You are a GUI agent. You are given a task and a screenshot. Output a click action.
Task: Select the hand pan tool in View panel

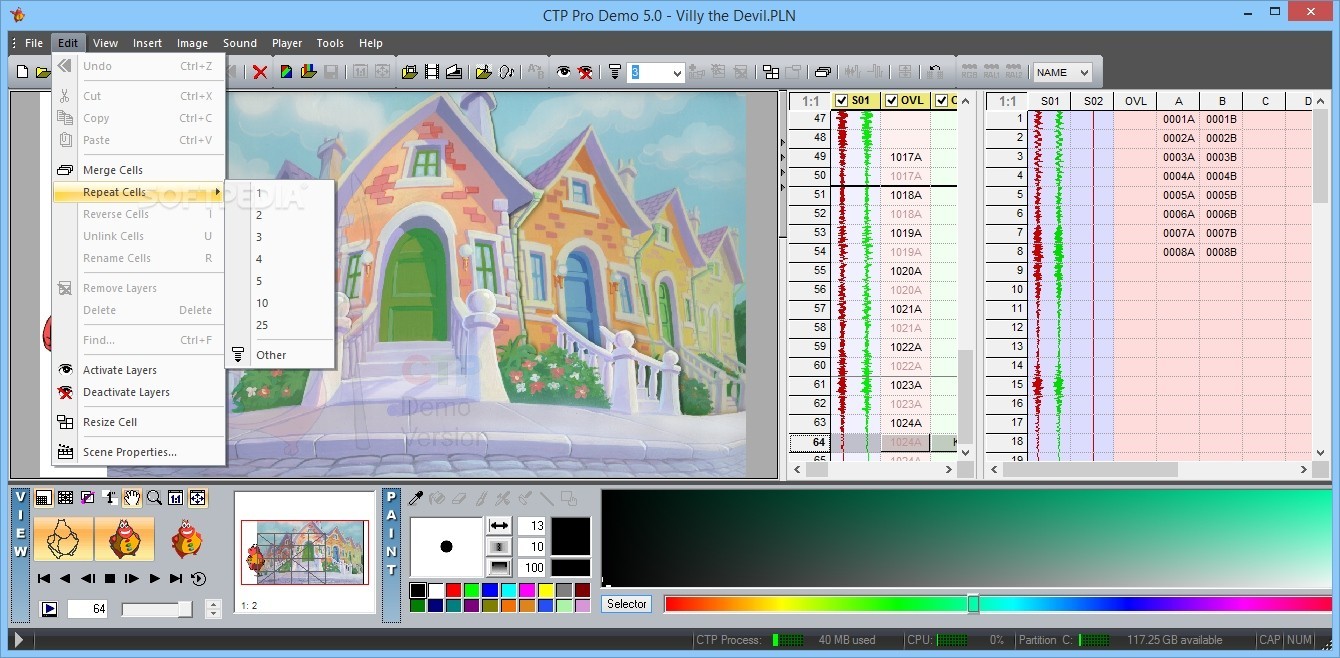pos(132,497)
